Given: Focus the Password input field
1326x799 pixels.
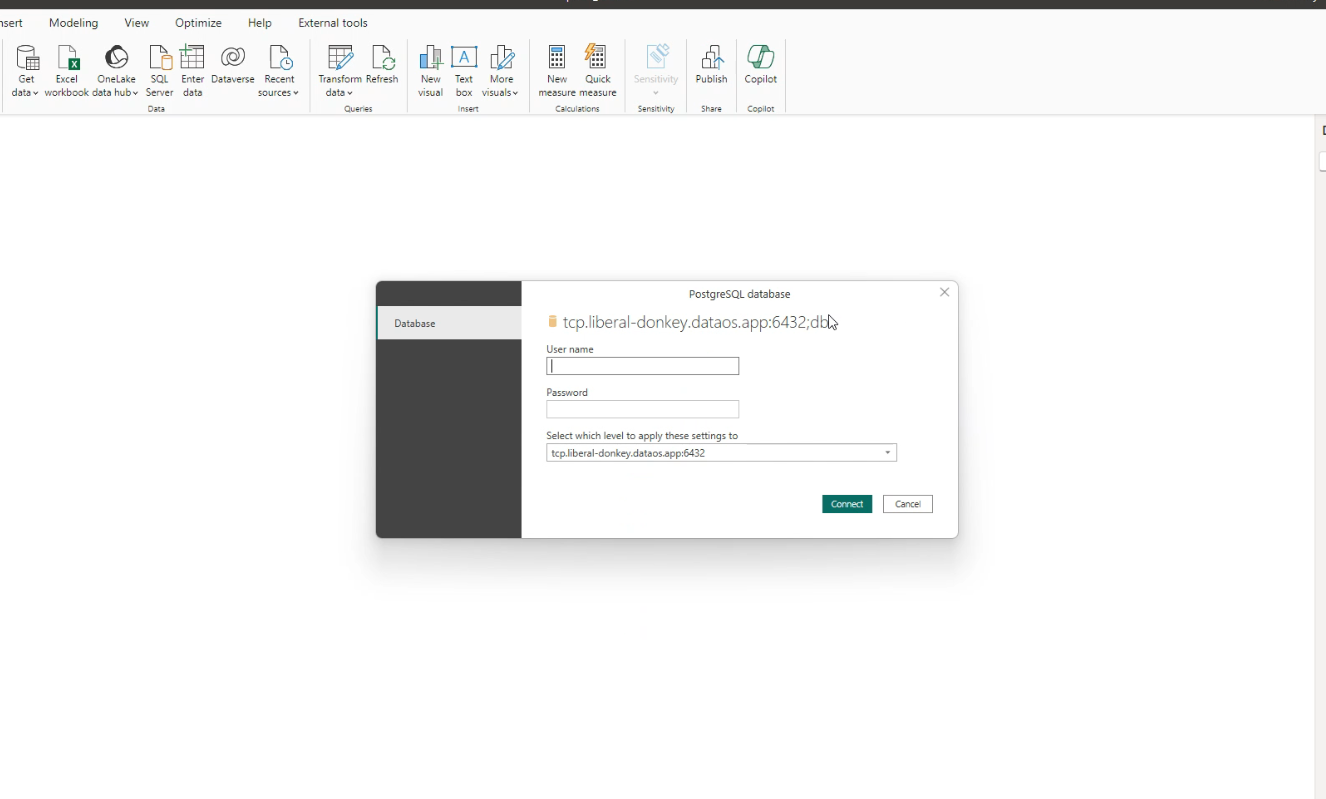Looking at the screenshot, I should [643, 409].
